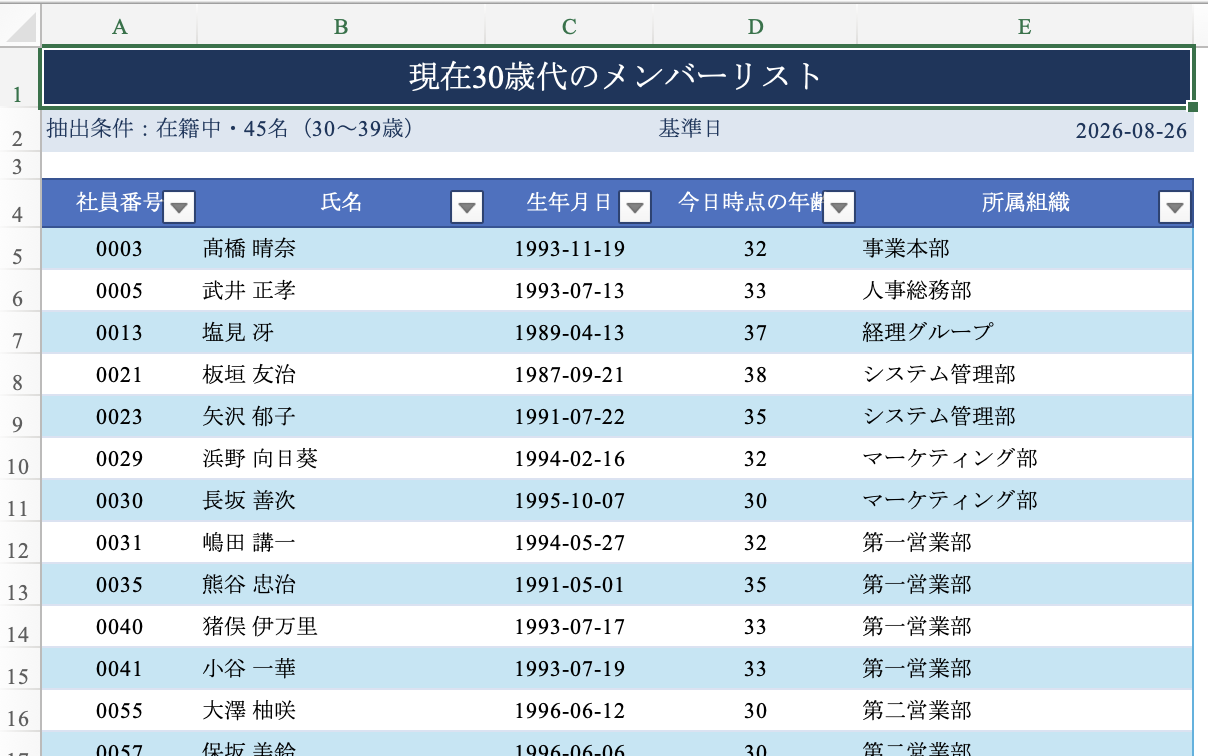The image size is (1208, 756).
Task: Open the 社員番号 filter dropdown
Action: [179, 207]
